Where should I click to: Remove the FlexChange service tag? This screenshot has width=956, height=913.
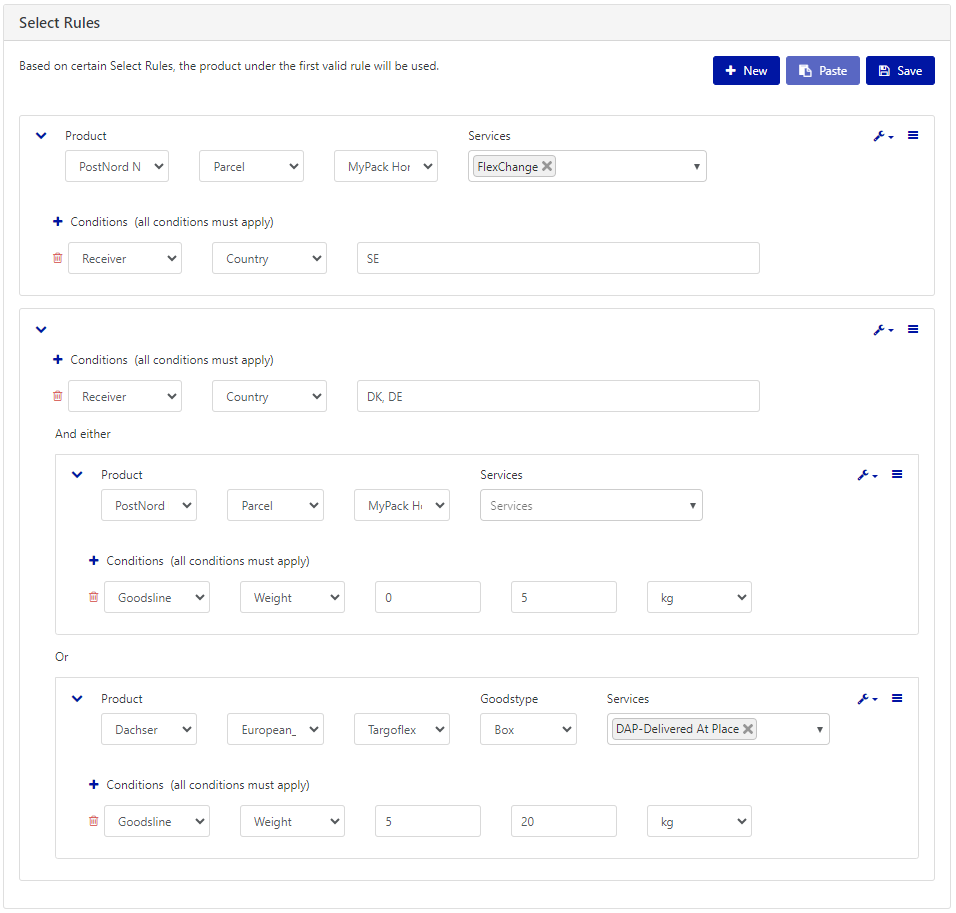click(547, 167)
